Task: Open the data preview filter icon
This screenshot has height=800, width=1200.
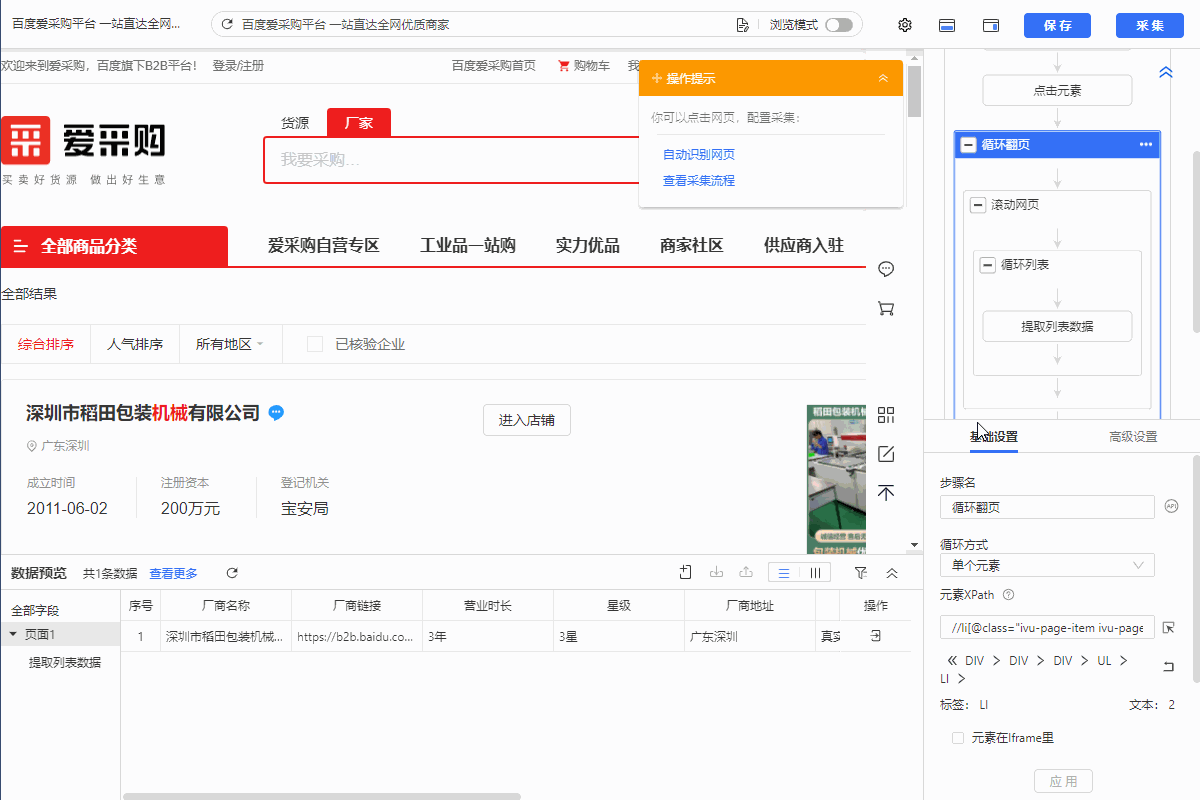Action: (x=861, y=573)
